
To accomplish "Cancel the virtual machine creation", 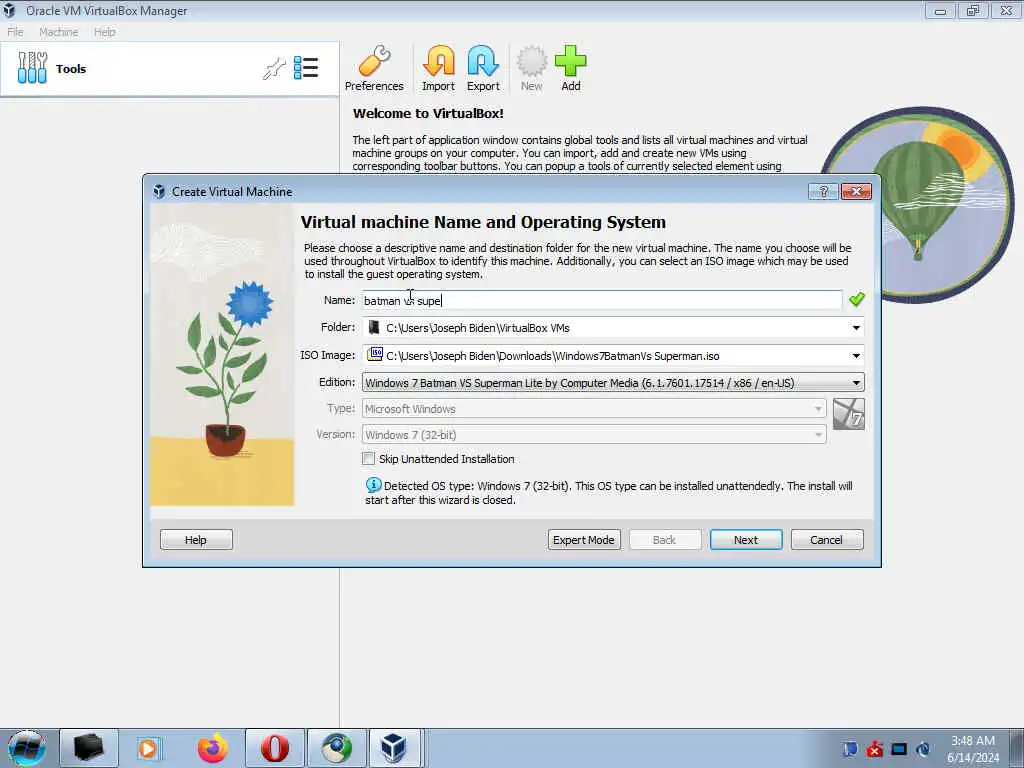I will (x=827, y=539).
